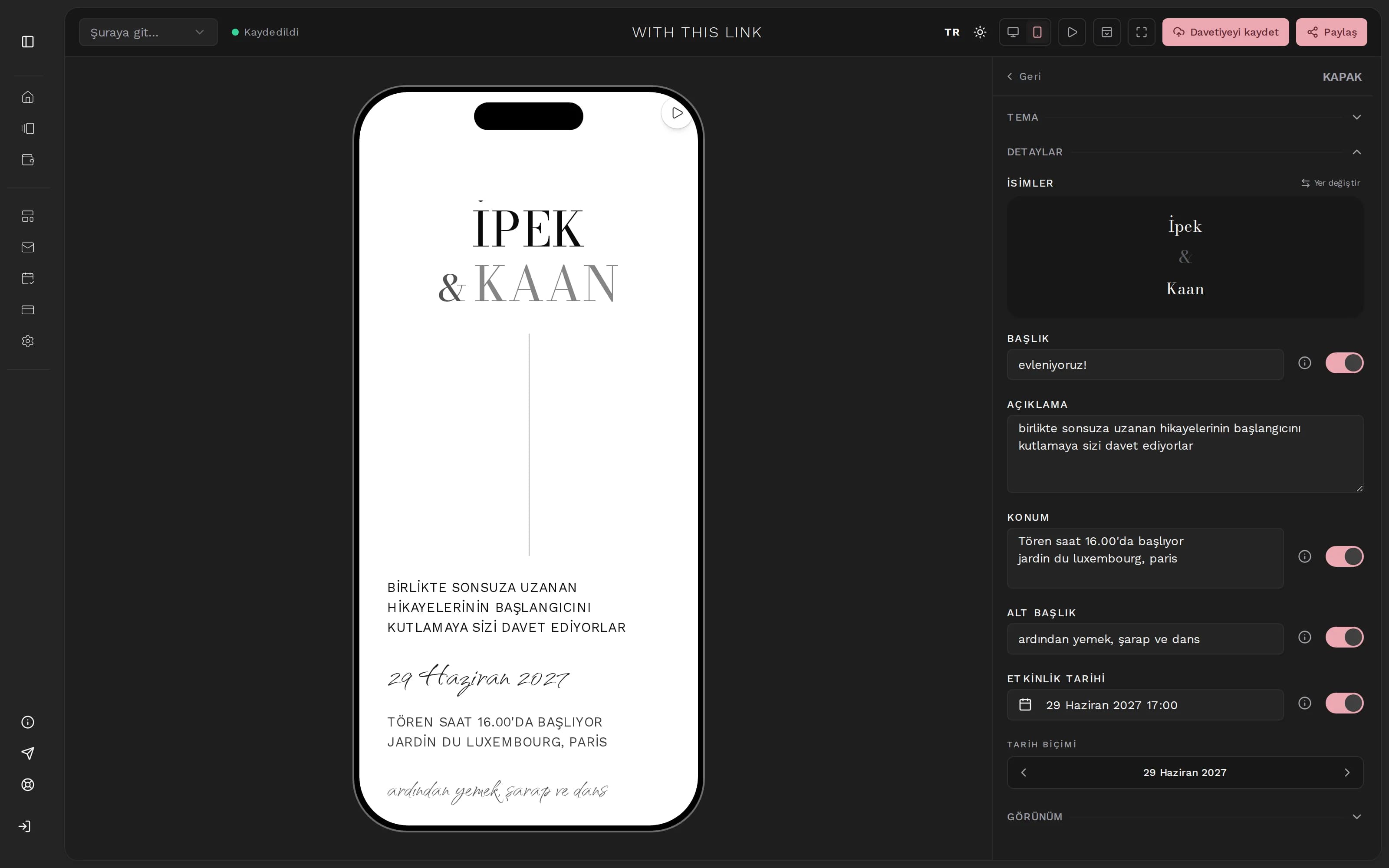Collapse the Detaylar section
The image size is (1389, 868).
pos(1185,152)
